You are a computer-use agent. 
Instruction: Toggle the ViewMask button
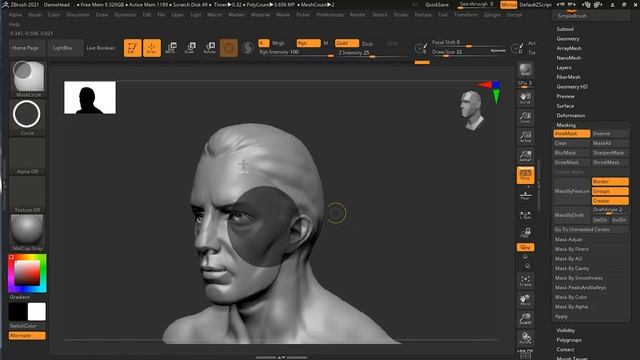tap(571, 133)
